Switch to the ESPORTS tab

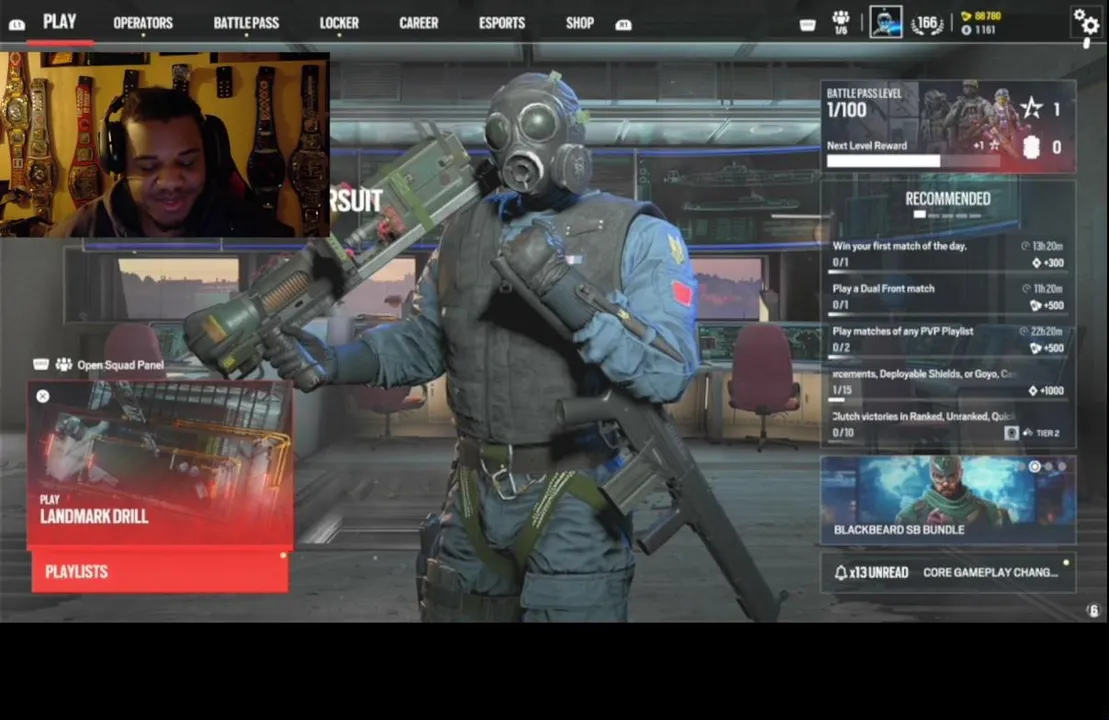pos(501,23)
